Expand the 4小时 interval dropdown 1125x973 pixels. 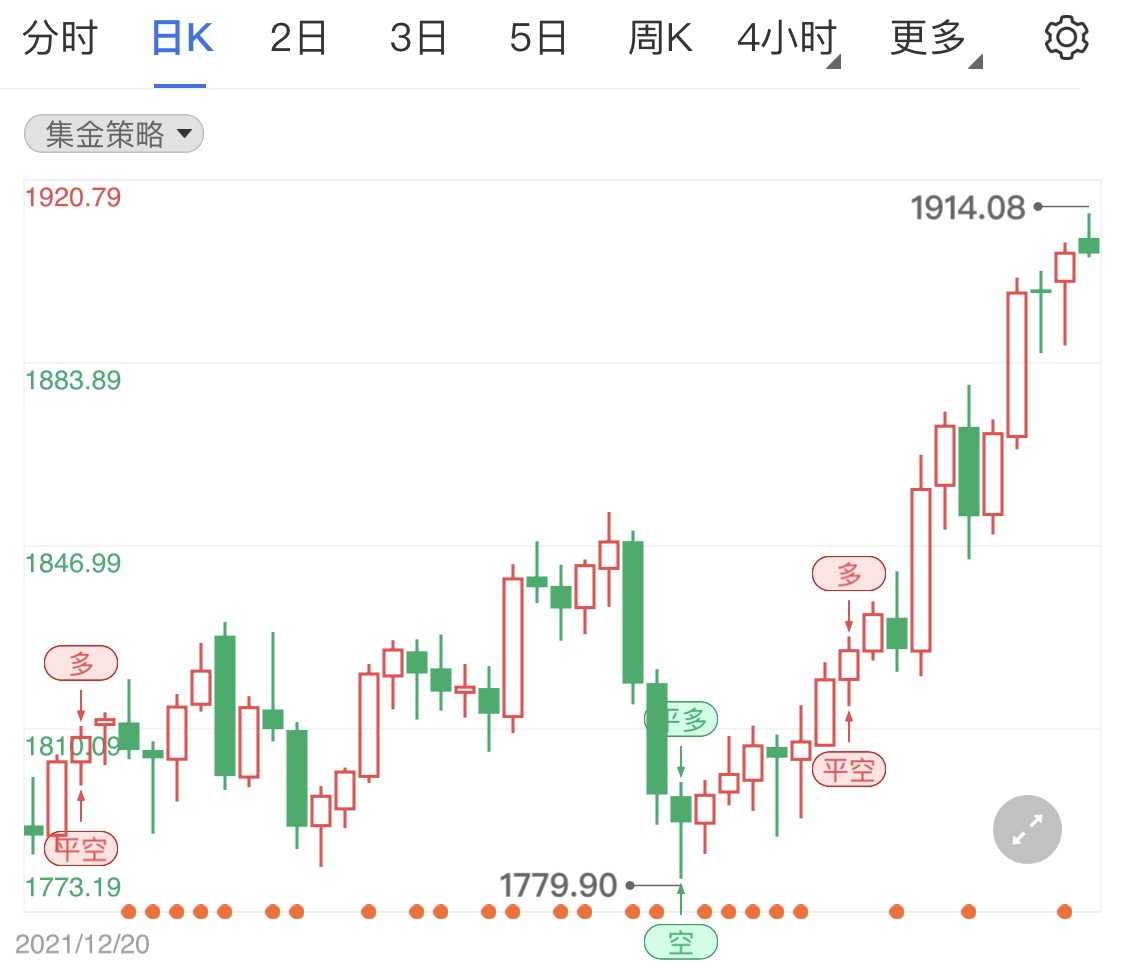click(789, 40)
